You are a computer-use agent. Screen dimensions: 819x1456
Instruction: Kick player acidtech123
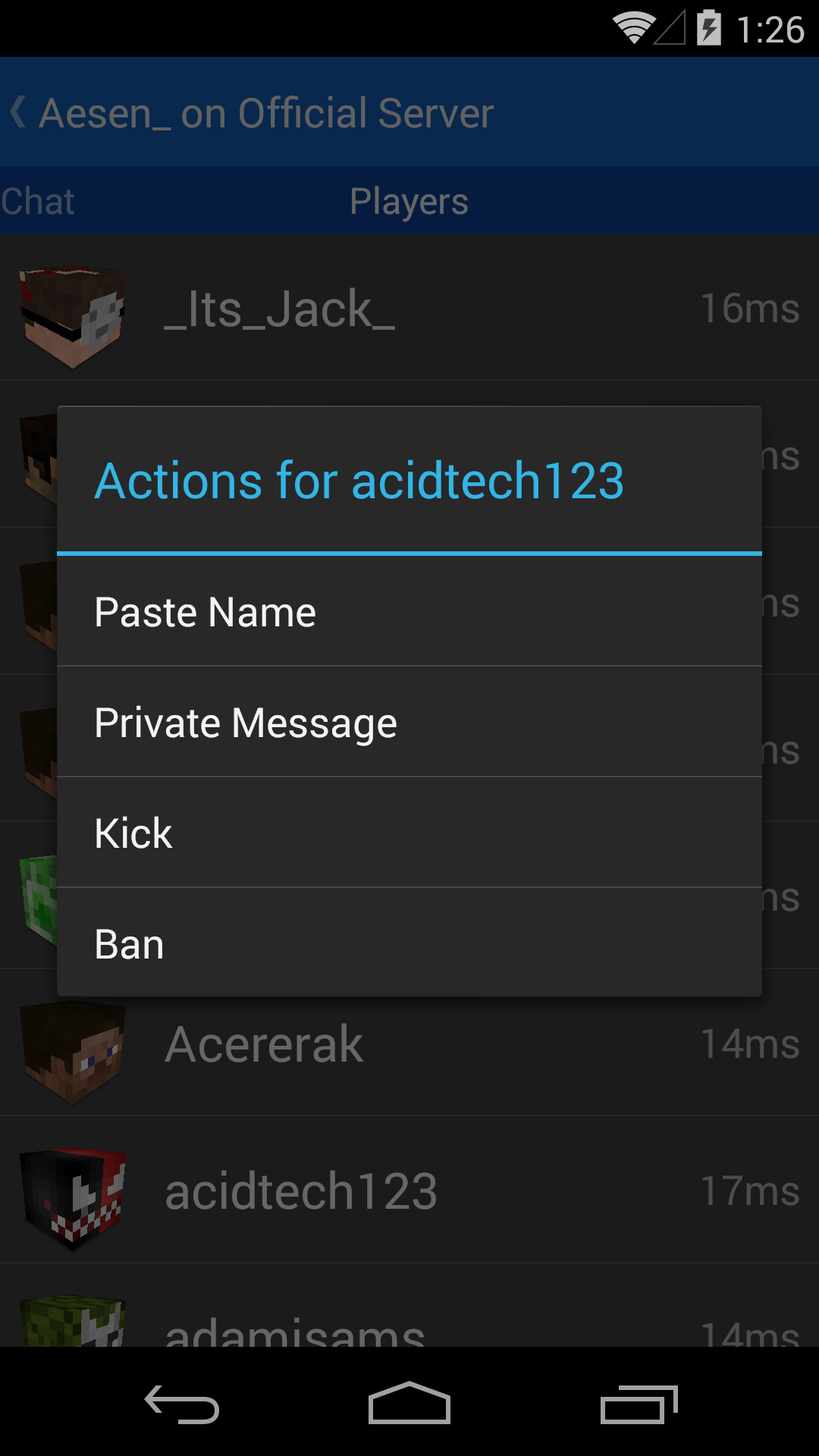pos(409,833)
